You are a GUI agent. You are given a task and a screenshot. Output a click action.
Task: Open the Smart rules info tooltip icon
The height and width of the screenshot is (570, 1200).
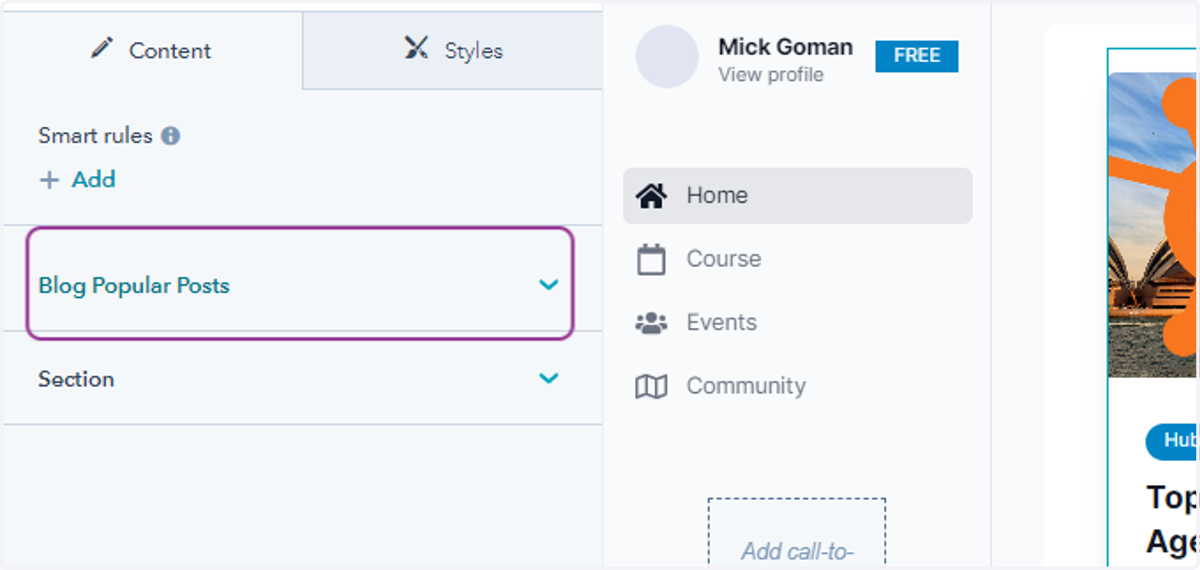point(171,136)
